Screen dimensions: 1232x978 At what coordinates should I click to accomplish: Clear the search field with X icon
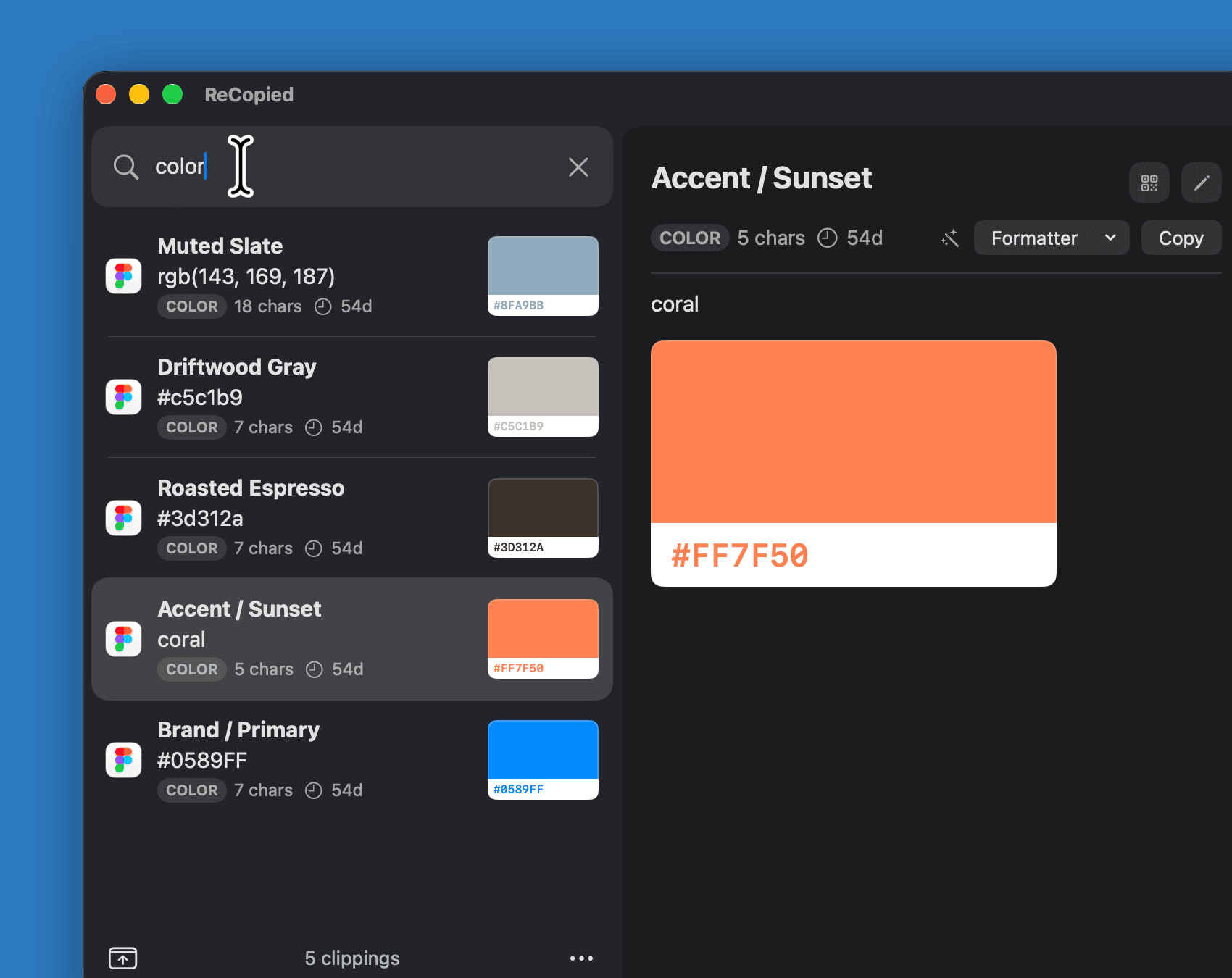[578, 167]
